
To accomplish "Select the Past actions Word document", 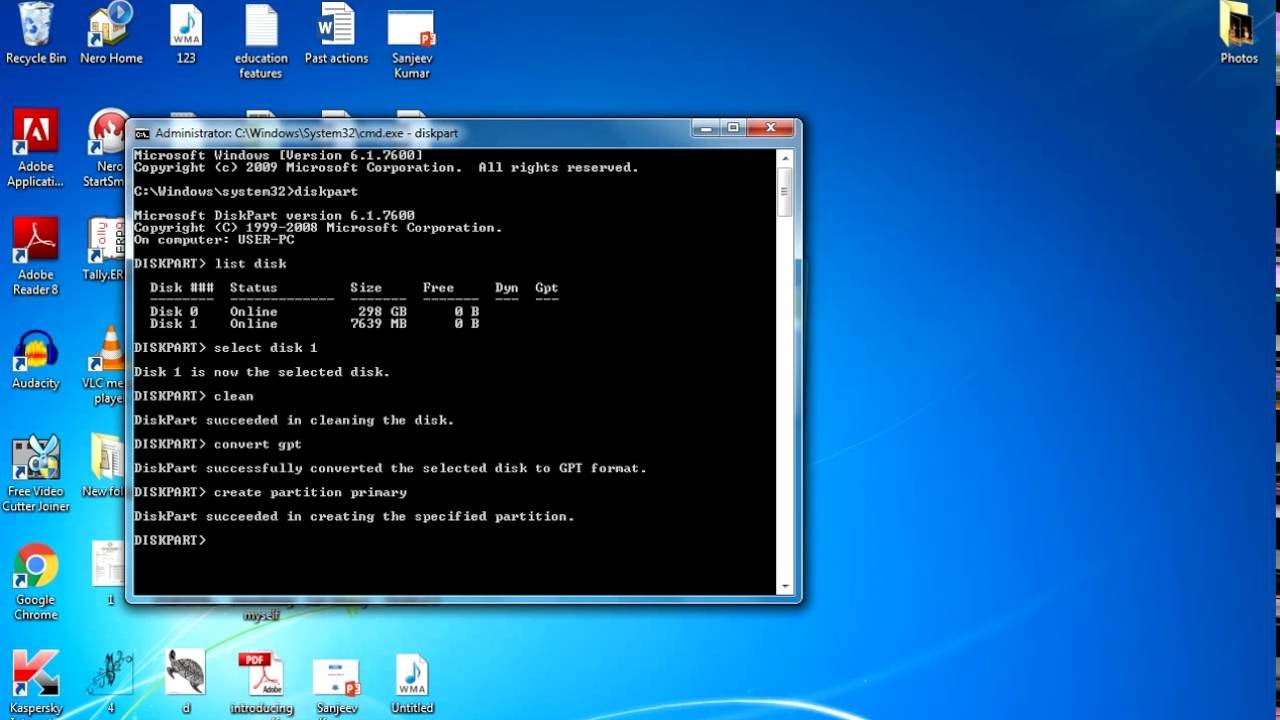I will point(336,35).
